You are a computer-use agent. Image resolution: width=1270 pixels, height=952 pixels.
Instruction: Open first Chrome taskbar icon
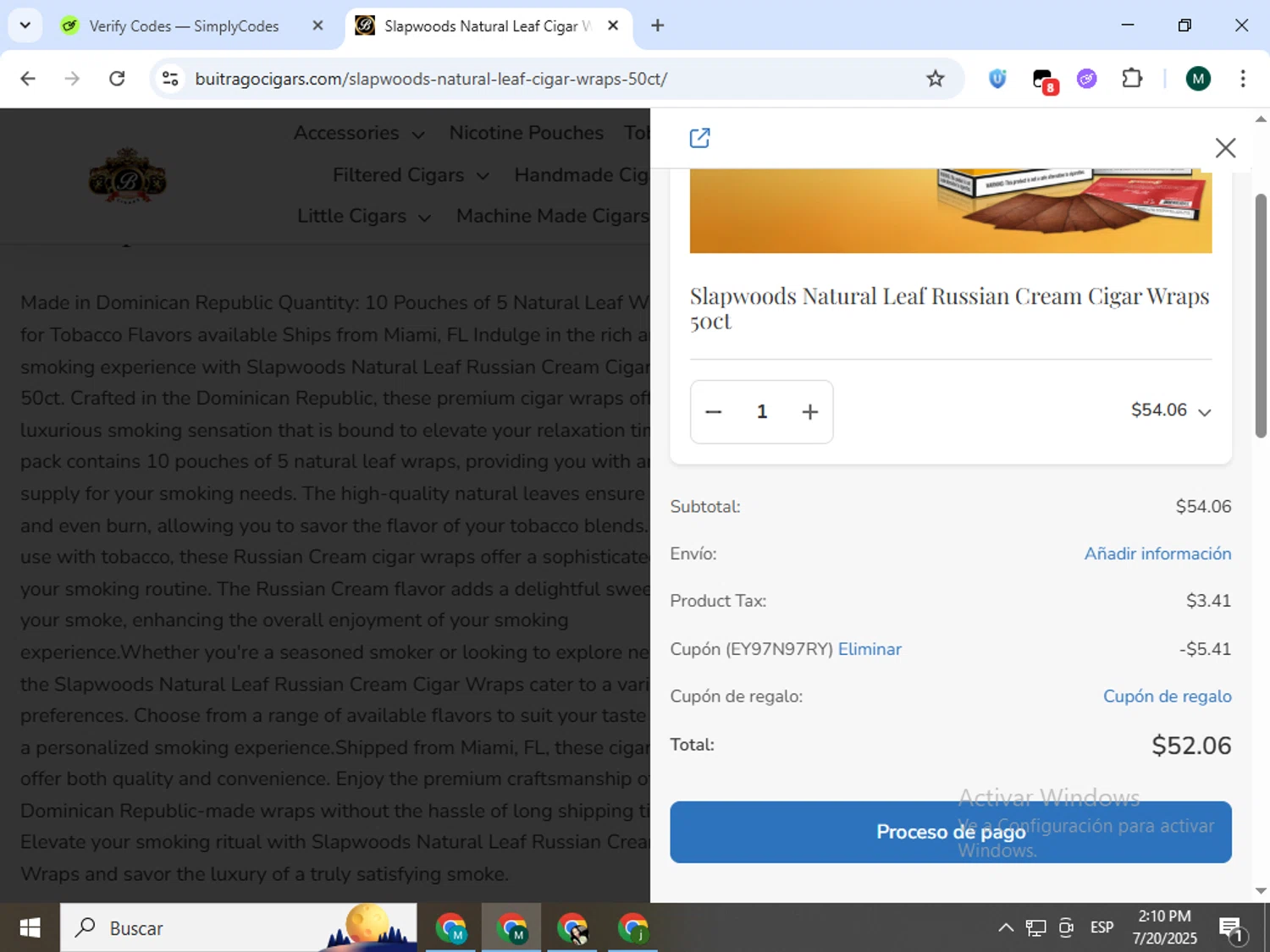pyautogui.click(x=451, y=928)
